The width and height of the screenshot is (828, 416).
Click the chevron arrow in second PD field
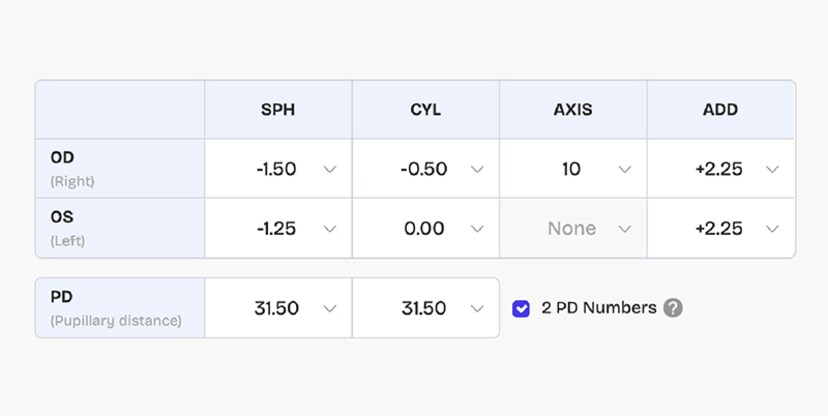point(477,308)
